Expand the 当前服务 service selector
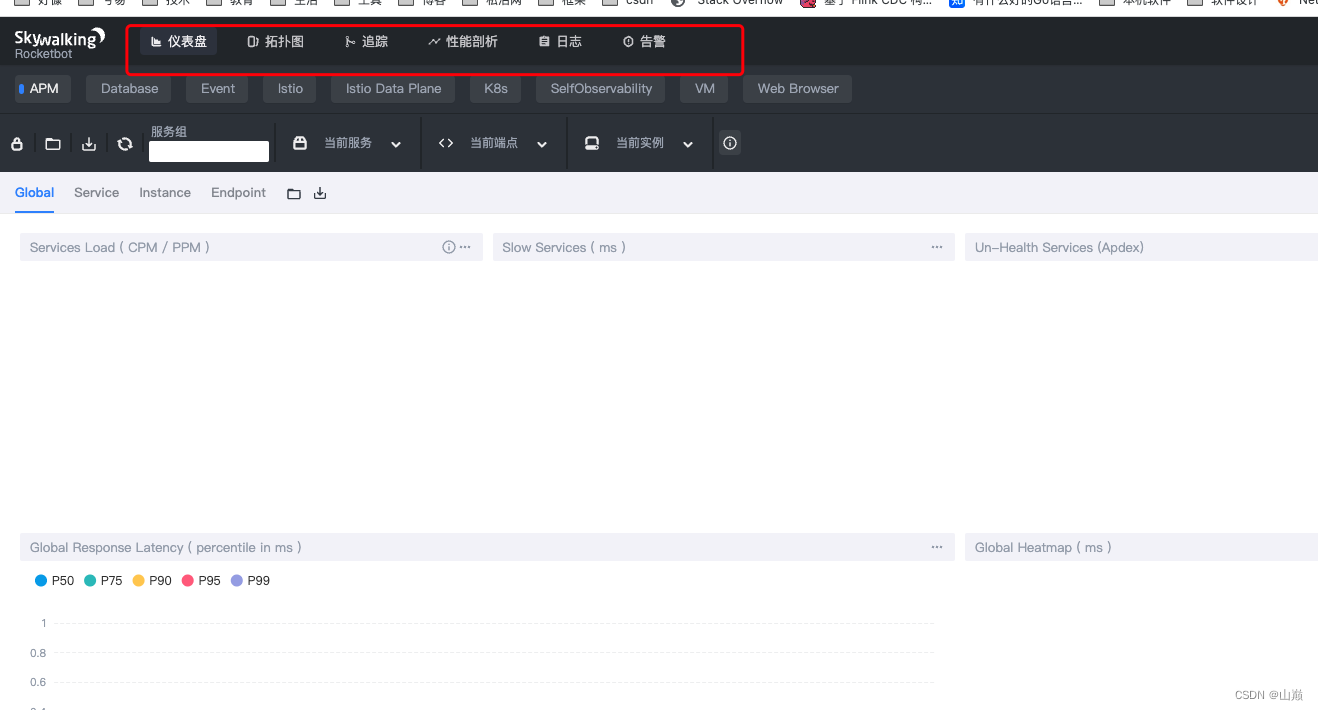 (x=396, y=143)
